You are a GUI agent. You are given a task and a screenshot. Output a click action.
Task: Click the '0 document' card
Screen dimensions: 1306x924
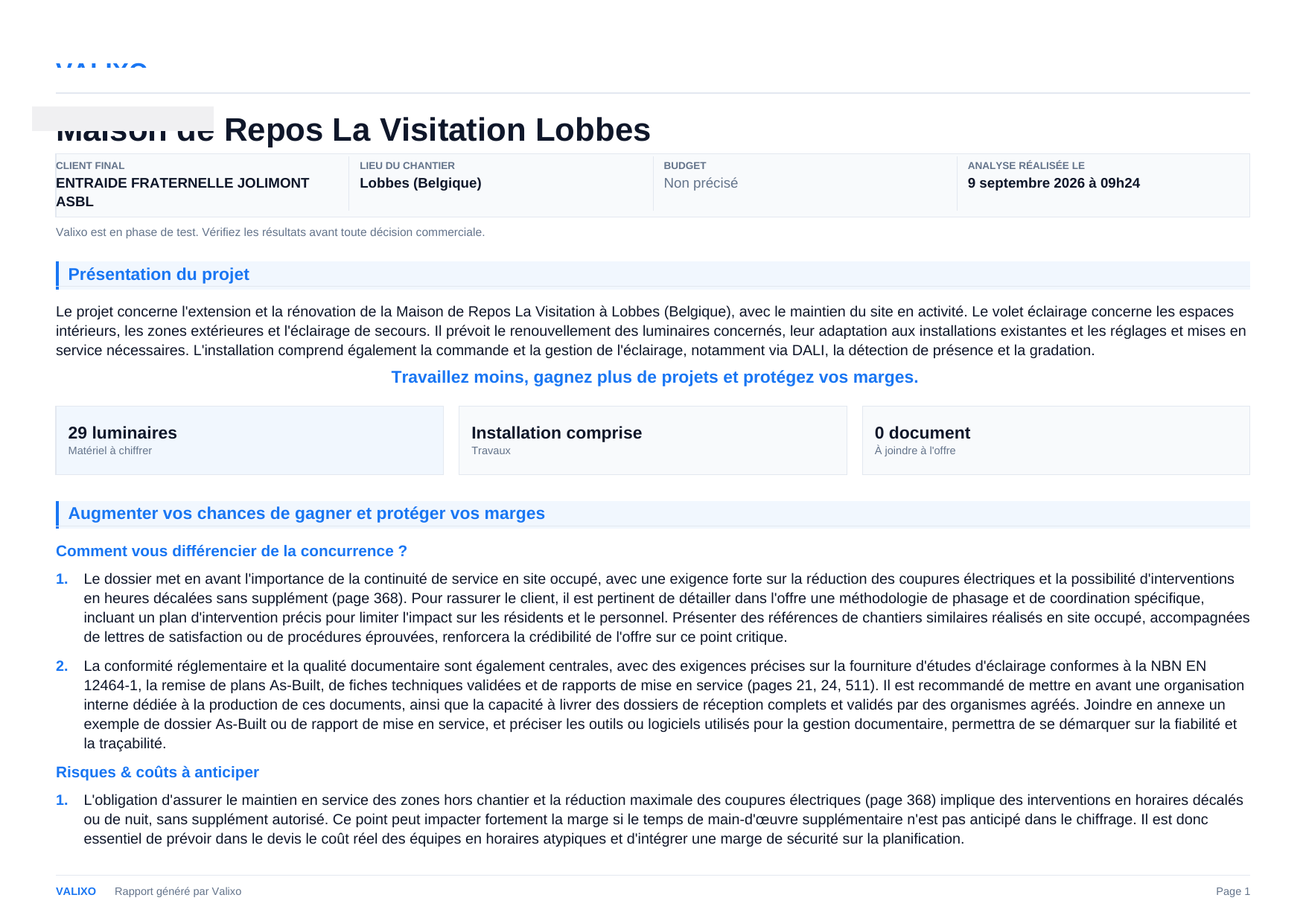click(1056, 440)
